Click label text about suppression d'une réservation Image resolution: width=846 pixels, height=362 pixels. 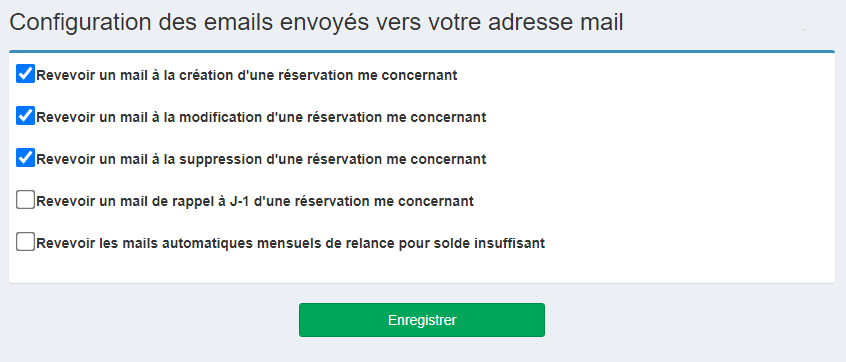click(x=261, y=159)
